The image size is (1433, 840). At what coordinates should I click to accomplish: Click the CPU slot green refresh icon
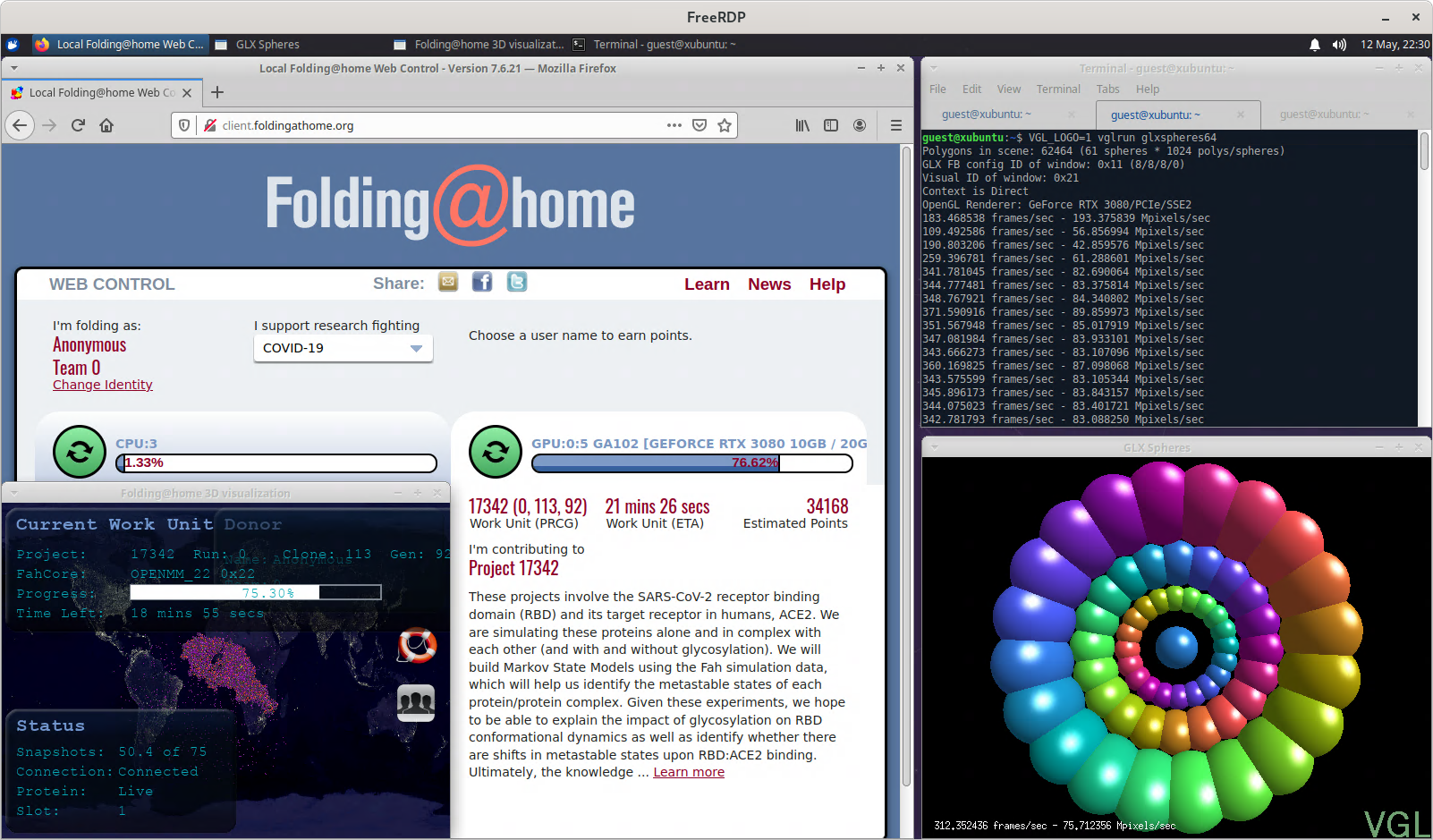click(80, 452)
